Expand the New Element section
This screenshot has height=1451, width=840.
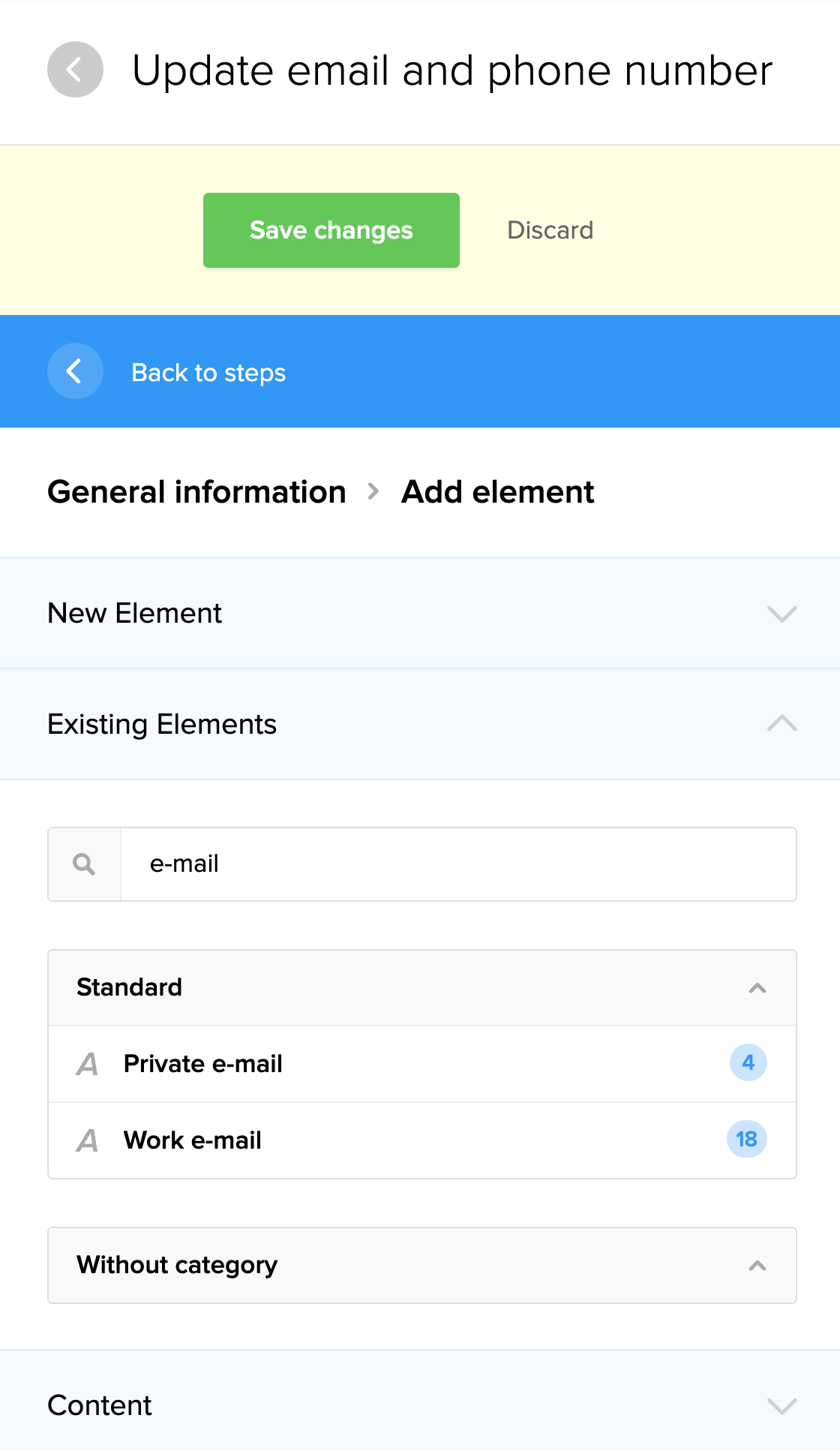[781, 614]
